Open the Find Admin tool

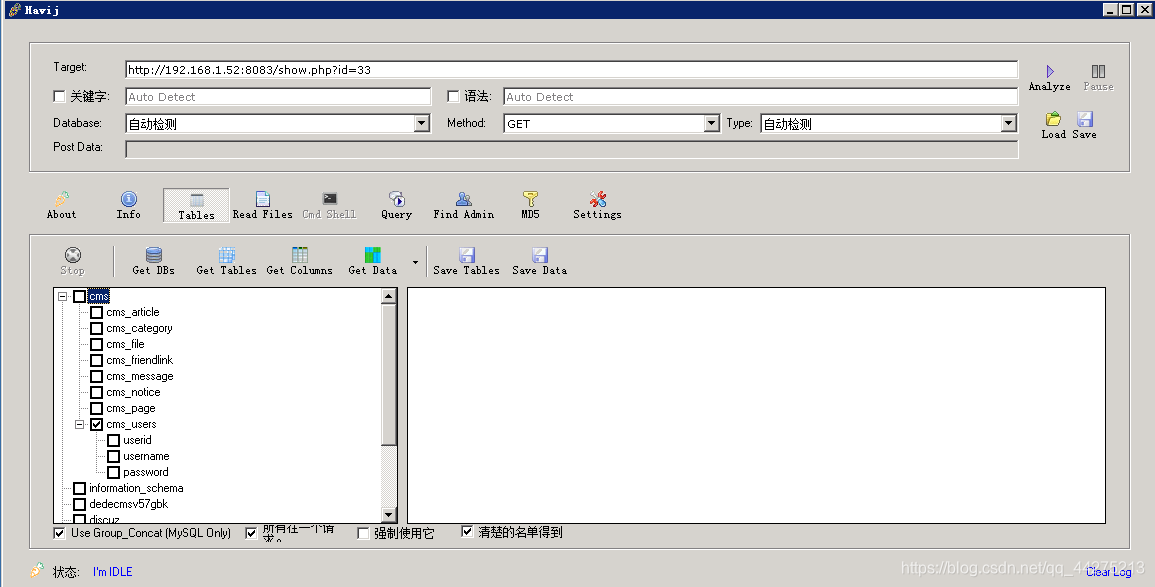[x=463, y=199]
